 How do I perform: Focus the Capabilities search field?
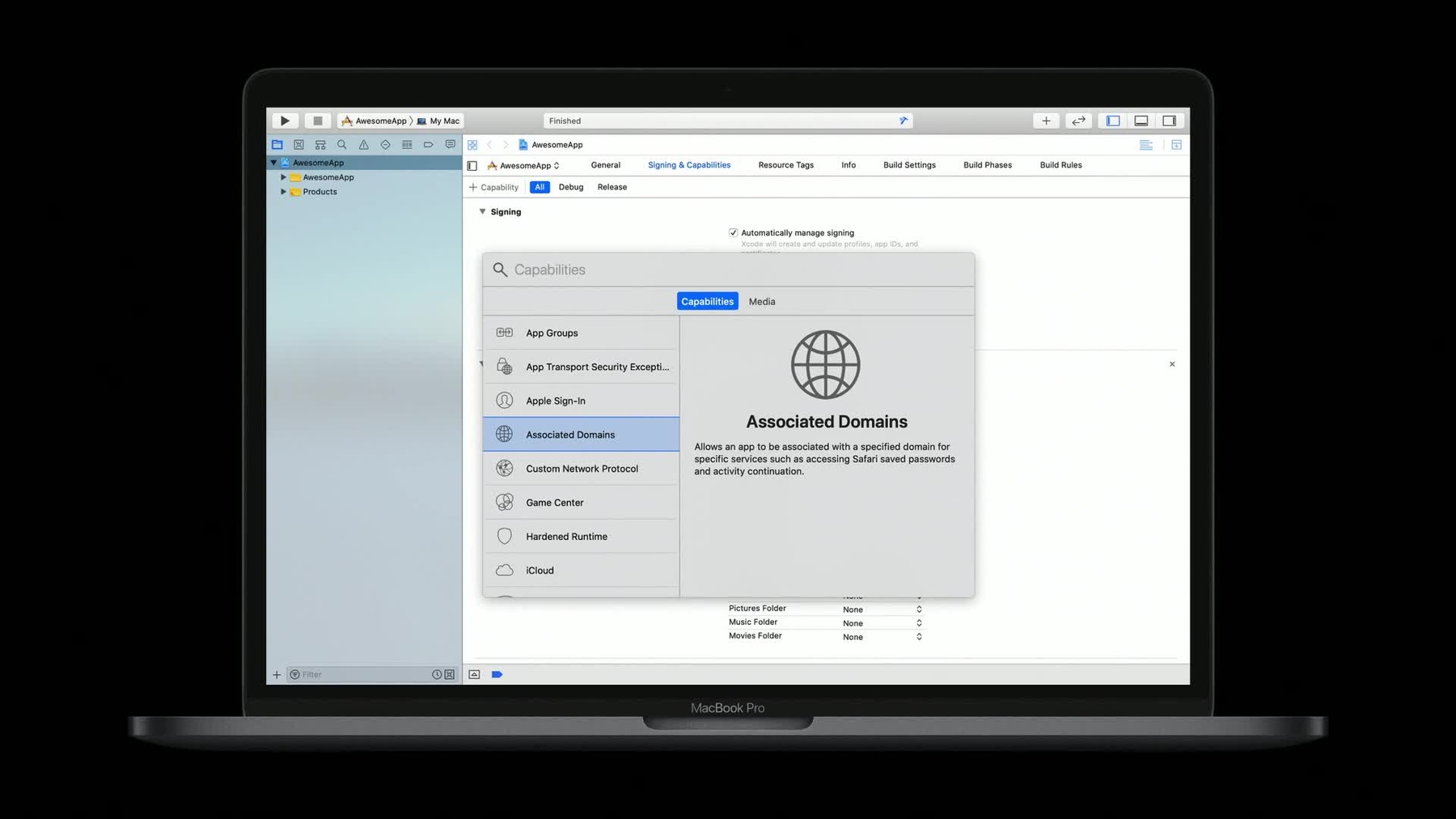pos(728,269)
